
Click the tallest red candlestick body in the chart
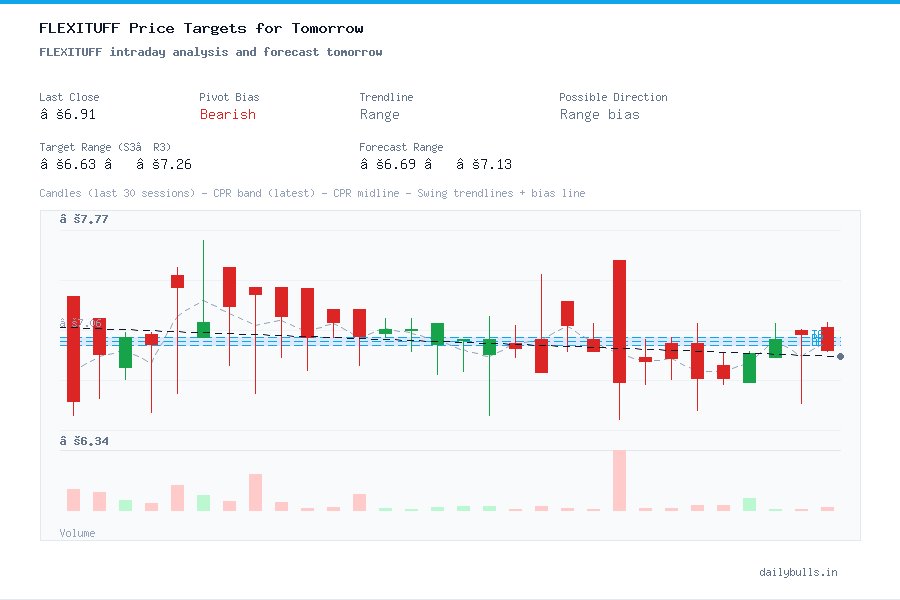tap(619, 322)
